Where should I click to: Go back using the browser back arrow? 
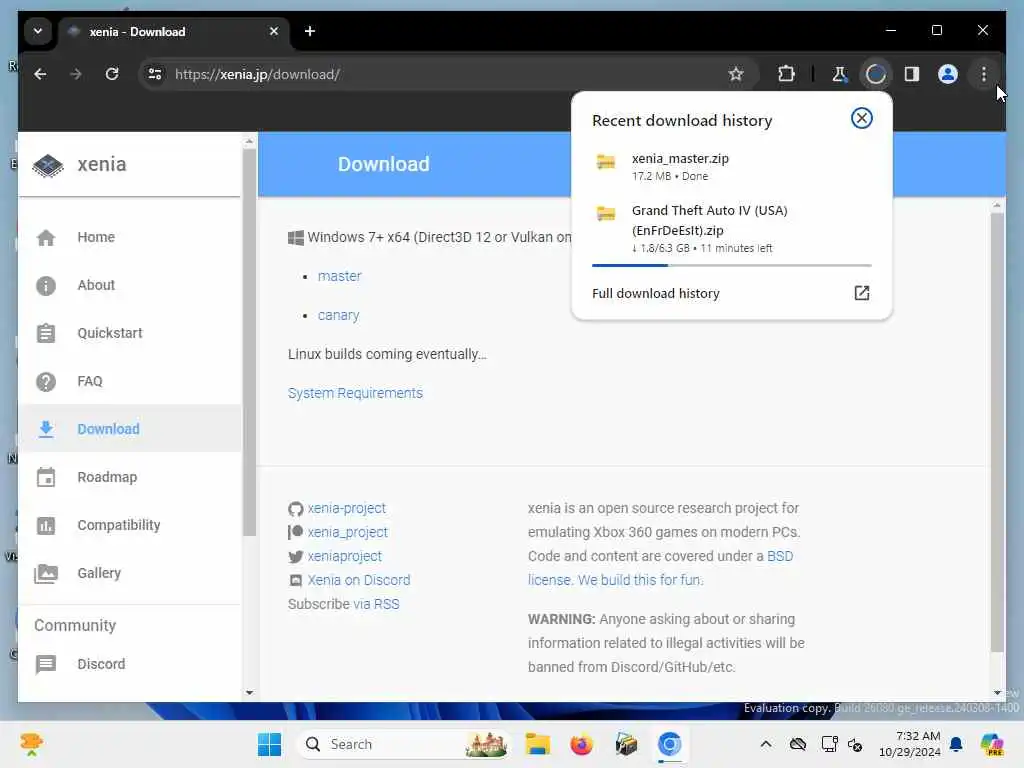coord(40,74)
